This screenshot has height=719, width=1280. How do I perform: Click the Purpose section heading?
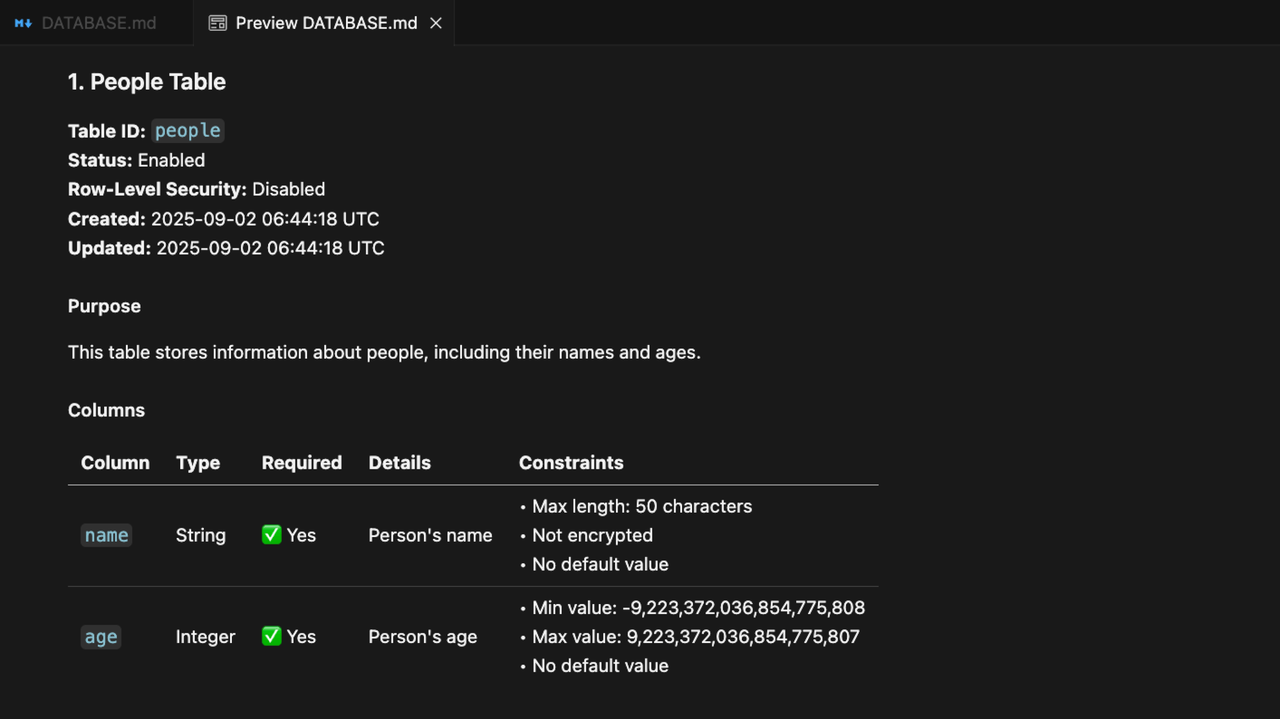(104, 306)
